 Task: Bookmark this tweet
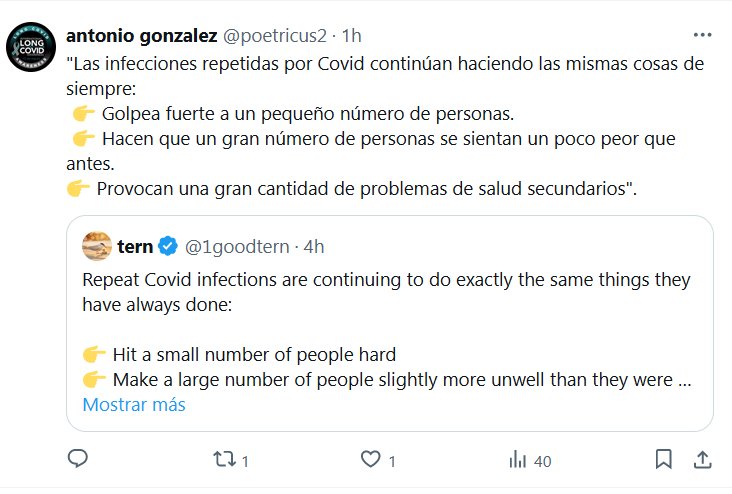[663, 460]
